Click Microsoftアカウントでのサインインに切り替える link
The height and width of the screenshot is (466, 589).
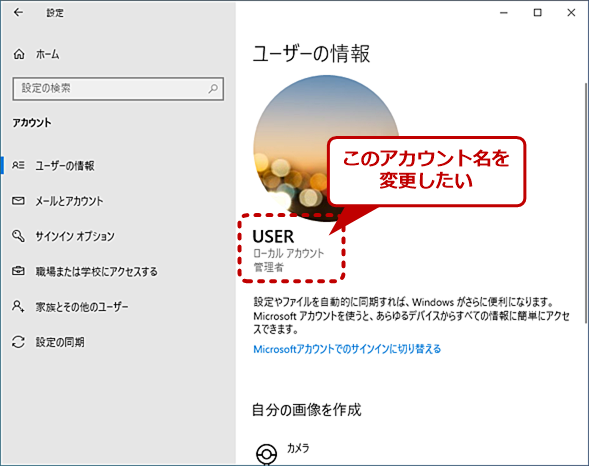tap(347, 349)
